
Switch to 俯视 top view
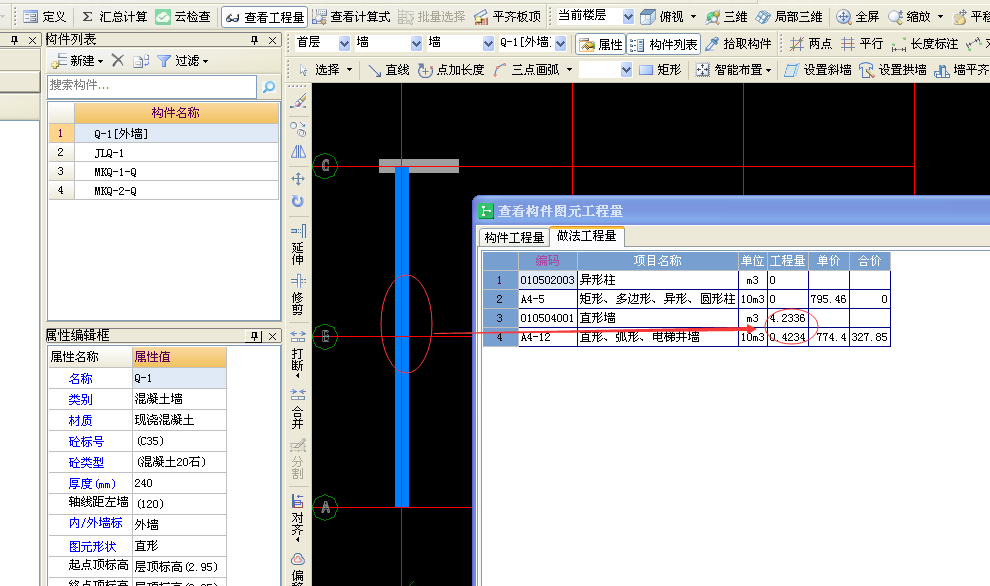[668, 16]
